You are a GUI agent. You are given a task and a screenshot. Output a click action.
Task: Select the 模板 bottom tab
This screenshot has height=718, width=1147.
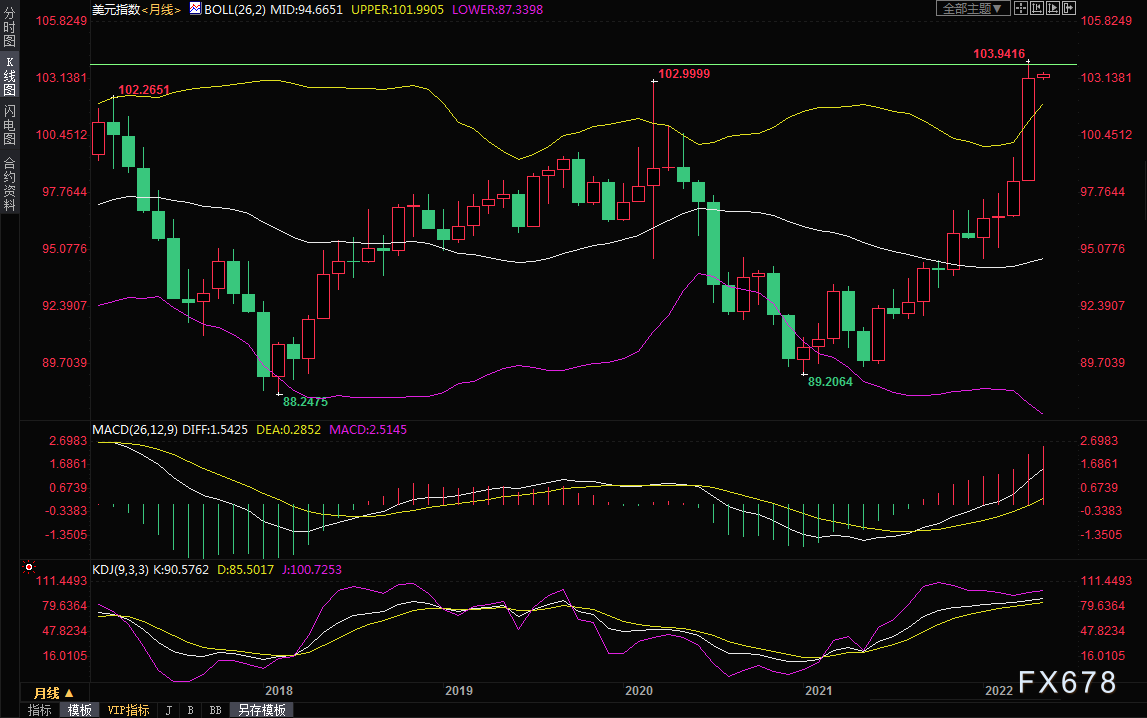click(x=80, y=710)
